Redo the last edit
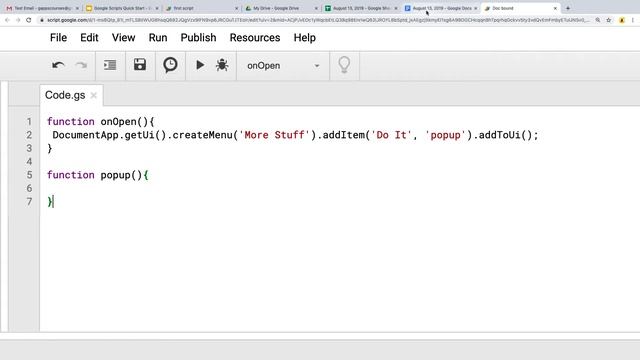Screen dimensions: 640x360 tap(82, 65)
